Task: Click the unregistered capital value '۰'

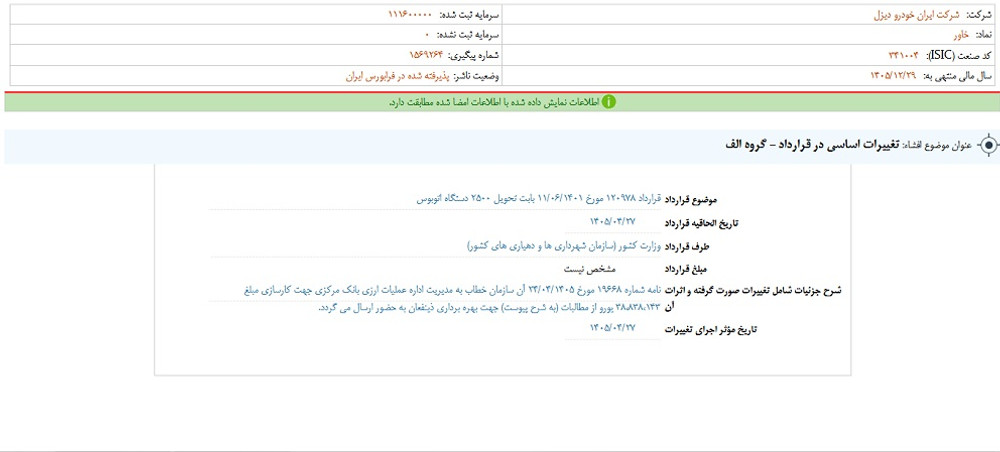Action: click(x=427, y=35)
